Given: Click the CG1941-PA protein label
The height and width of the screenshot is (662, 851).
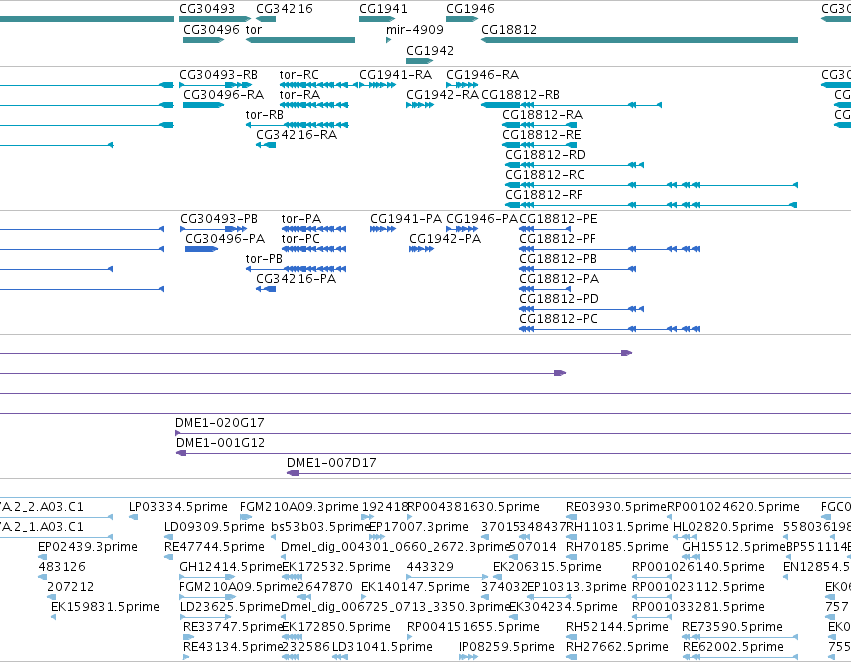Looking at the screenshot, I should pyautogui.click(x=406, y=219).
